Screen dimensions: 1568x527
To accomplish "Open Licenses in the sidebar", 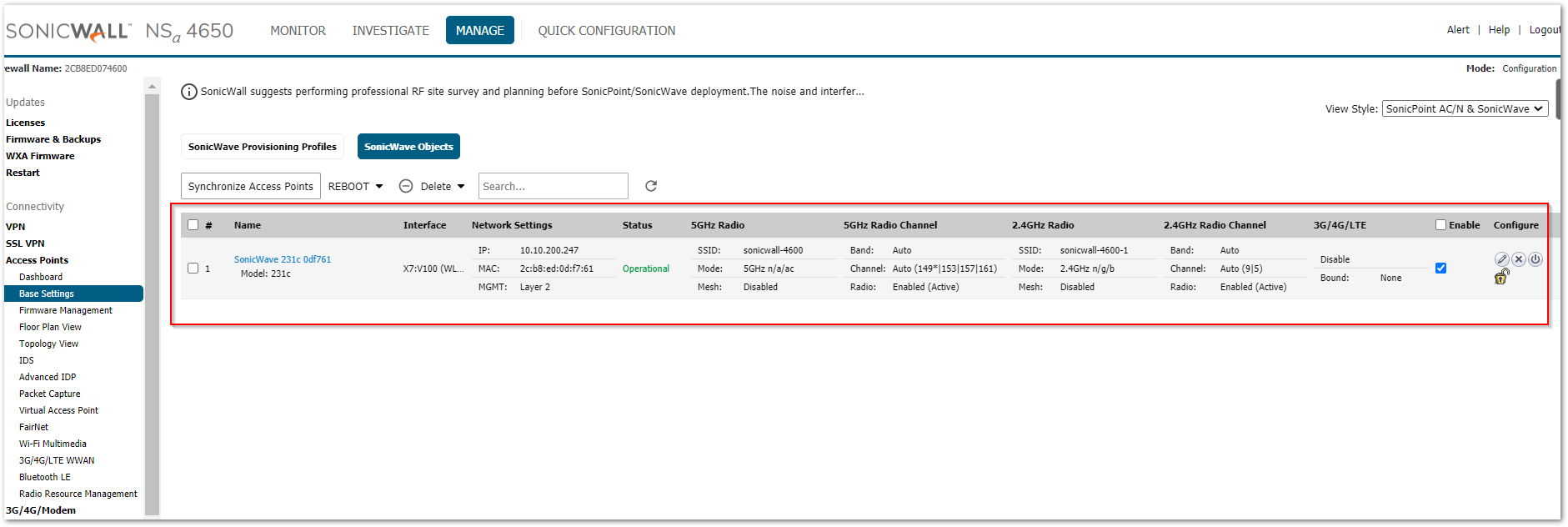I will pyautogui.click(x=26, y=123).
